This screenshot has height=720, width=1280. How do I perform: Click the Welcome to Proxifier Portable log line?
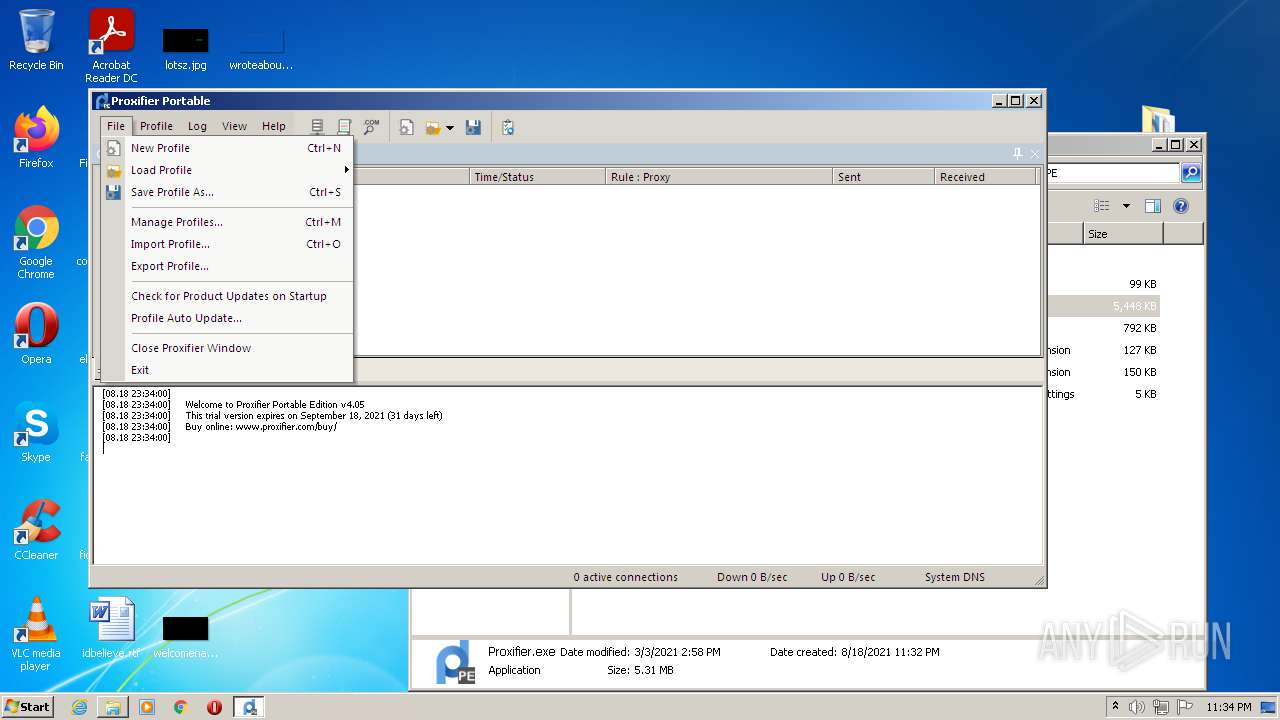point(275,405)
